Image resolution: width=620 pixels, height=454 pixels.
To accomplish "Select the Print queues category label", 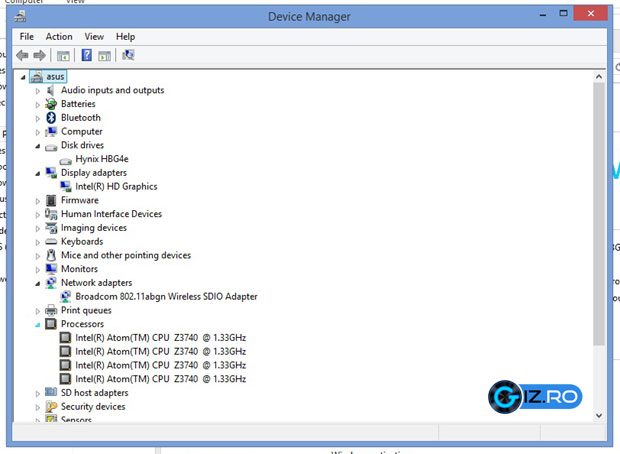I will tap(86, 310).
